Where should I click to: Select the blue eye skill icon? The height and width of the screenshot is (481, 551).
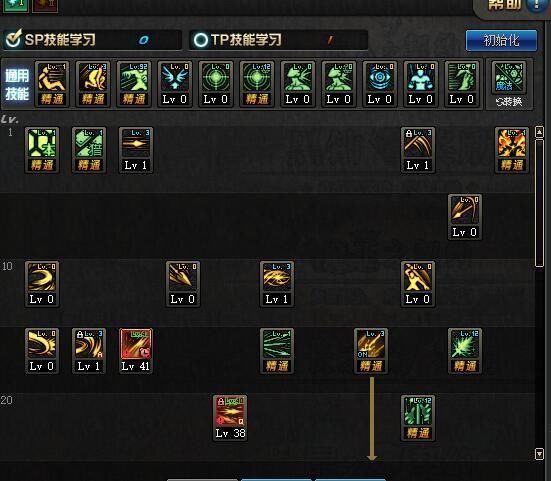click(380, 84)
